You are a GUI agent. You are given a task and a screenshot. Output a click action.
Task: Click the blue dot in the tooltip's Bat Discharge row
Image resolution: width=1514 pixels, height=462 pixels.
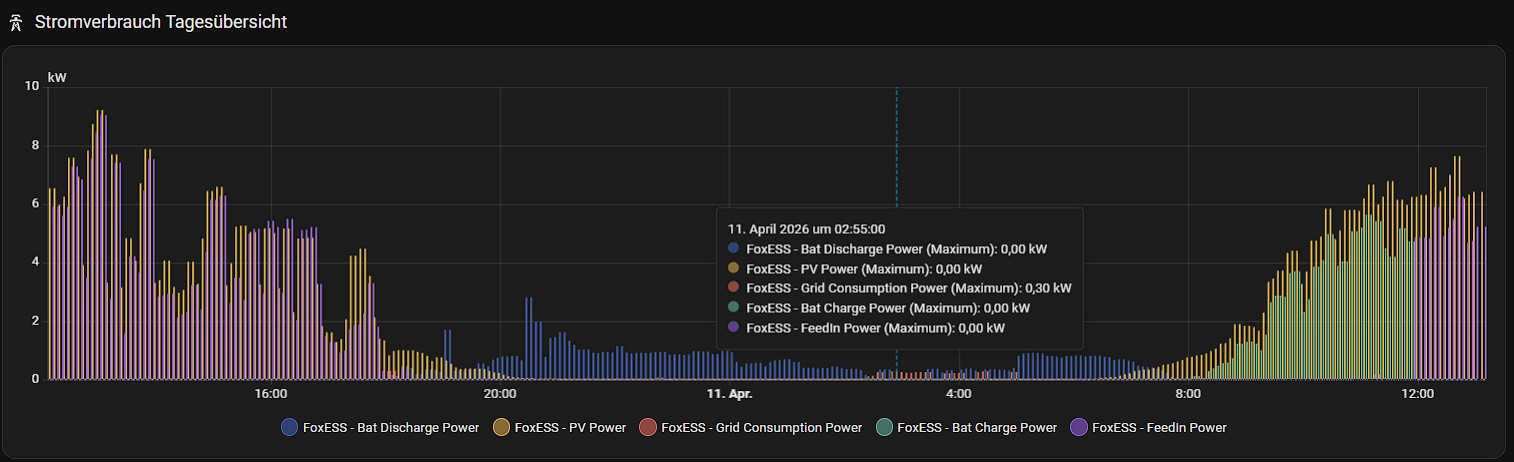(734, 248)
